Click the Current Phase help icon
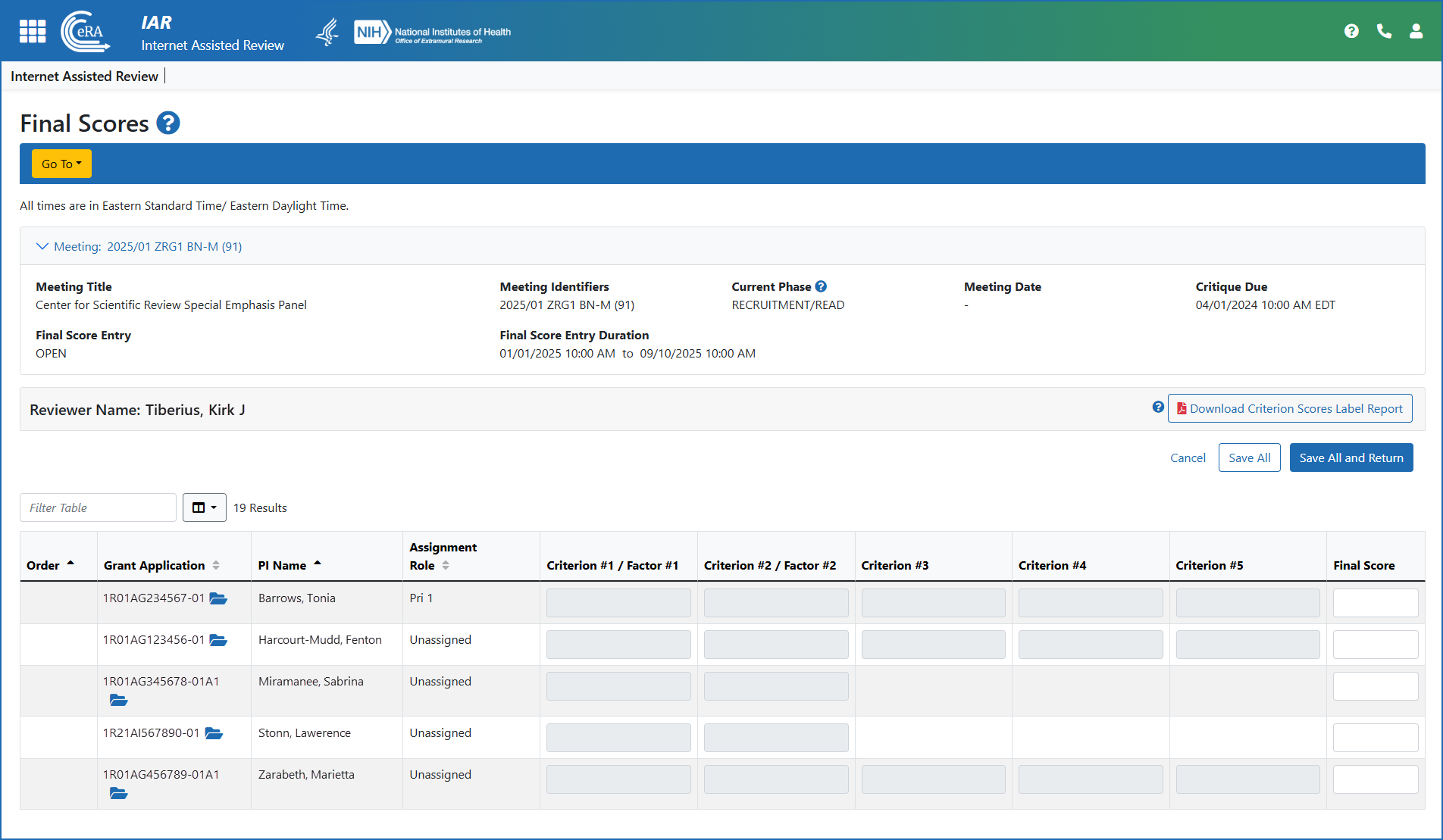1443x840 pixels. pos(821,286)
